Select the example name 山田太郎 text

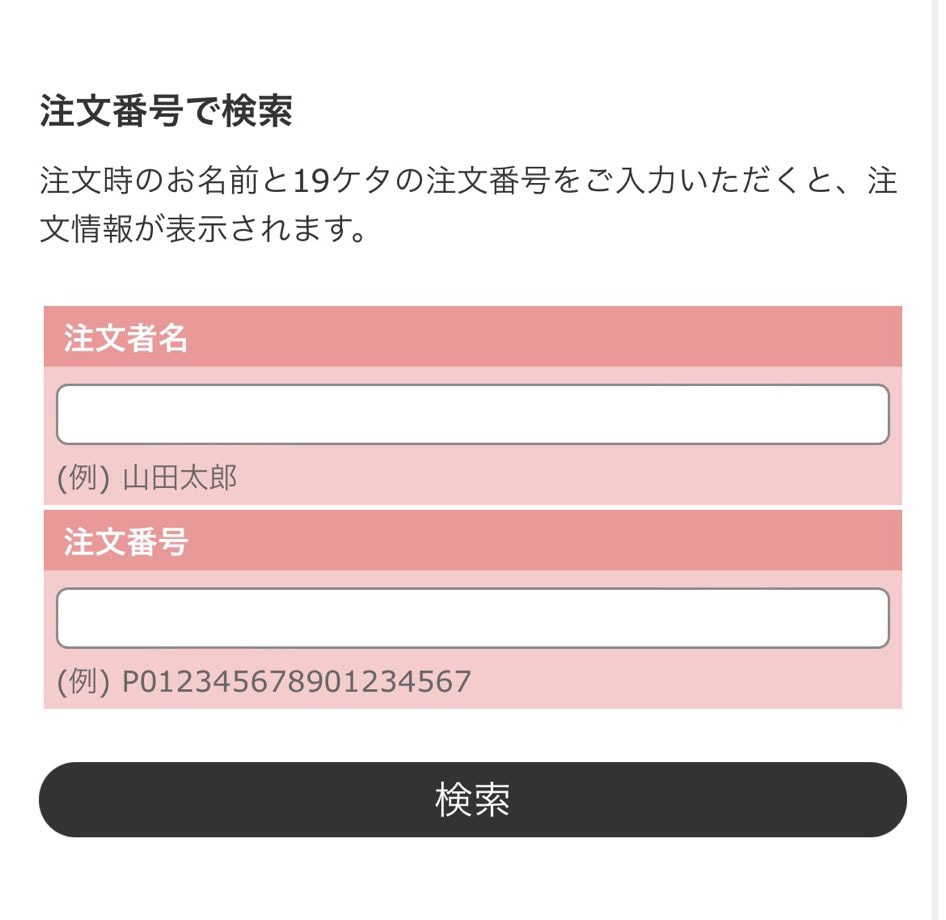tap(180, 478)
